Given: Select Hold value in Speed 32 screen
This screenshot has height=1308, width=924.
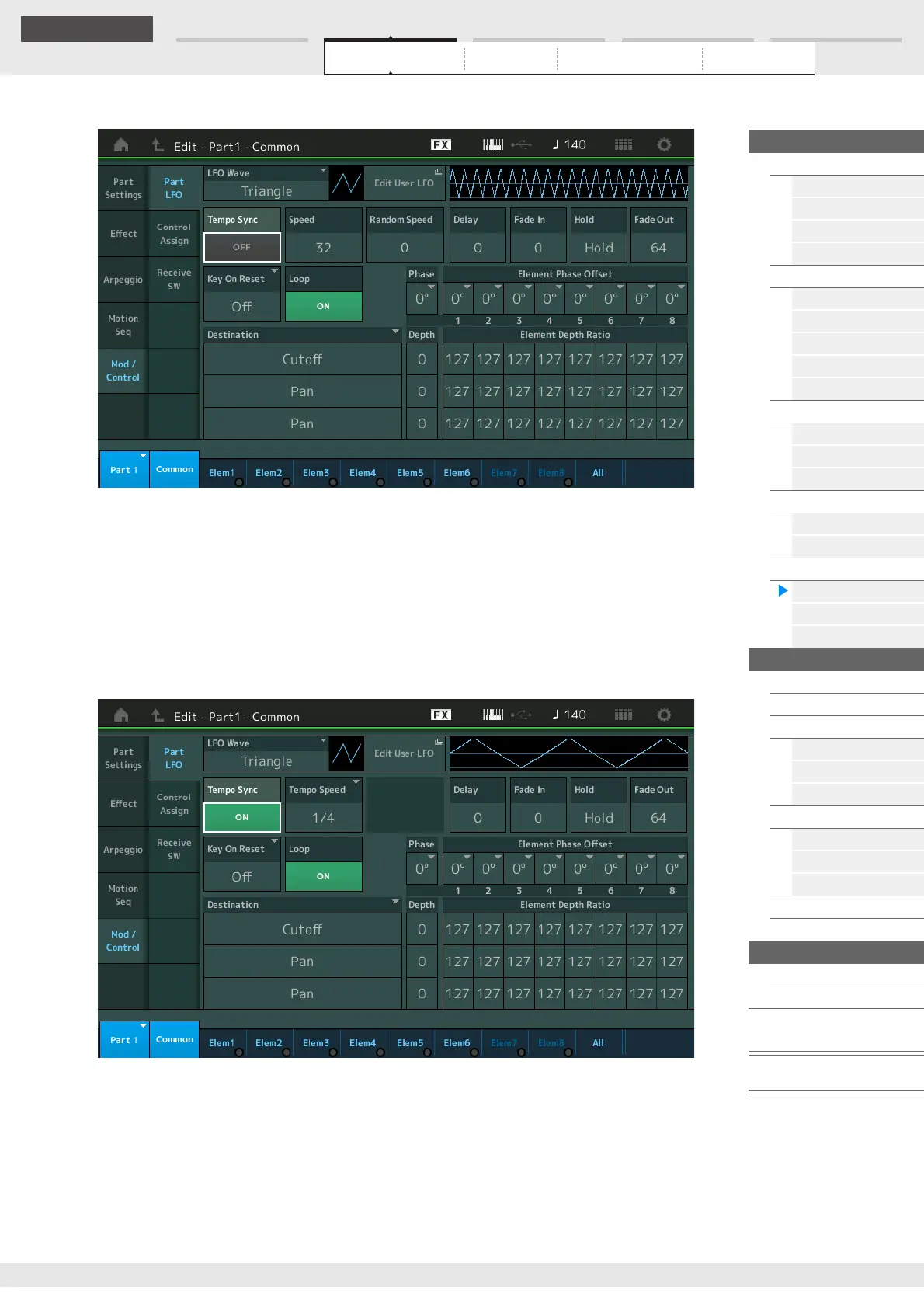Looking at the screenshot, I should point(599,248).
